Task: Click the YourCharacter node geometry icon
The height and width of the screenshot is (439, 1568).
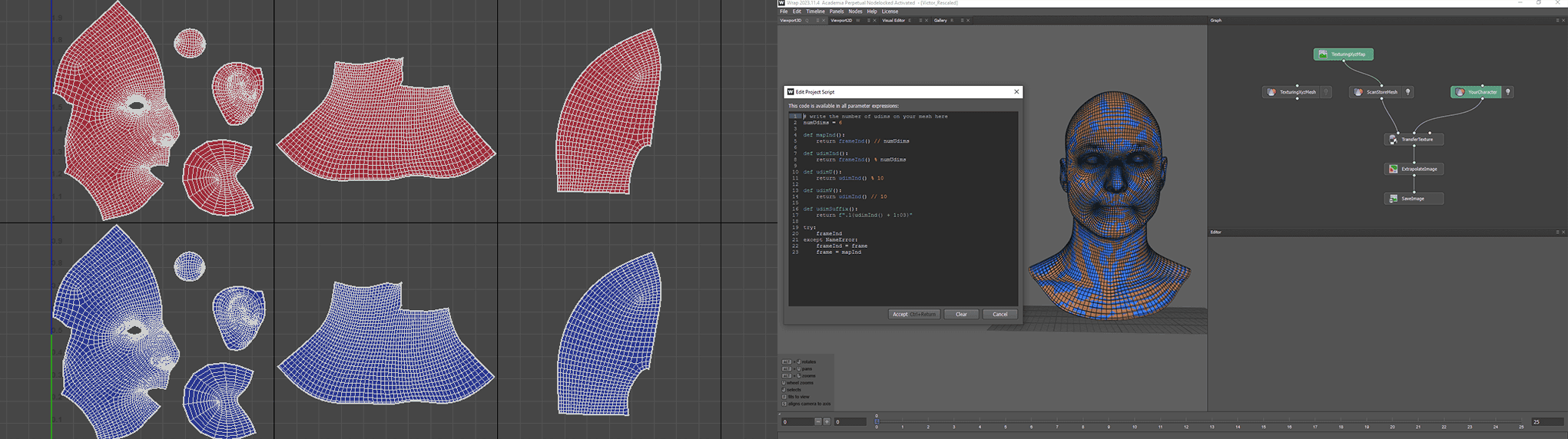Action: pyautogui.click(x=1460, y=92)
